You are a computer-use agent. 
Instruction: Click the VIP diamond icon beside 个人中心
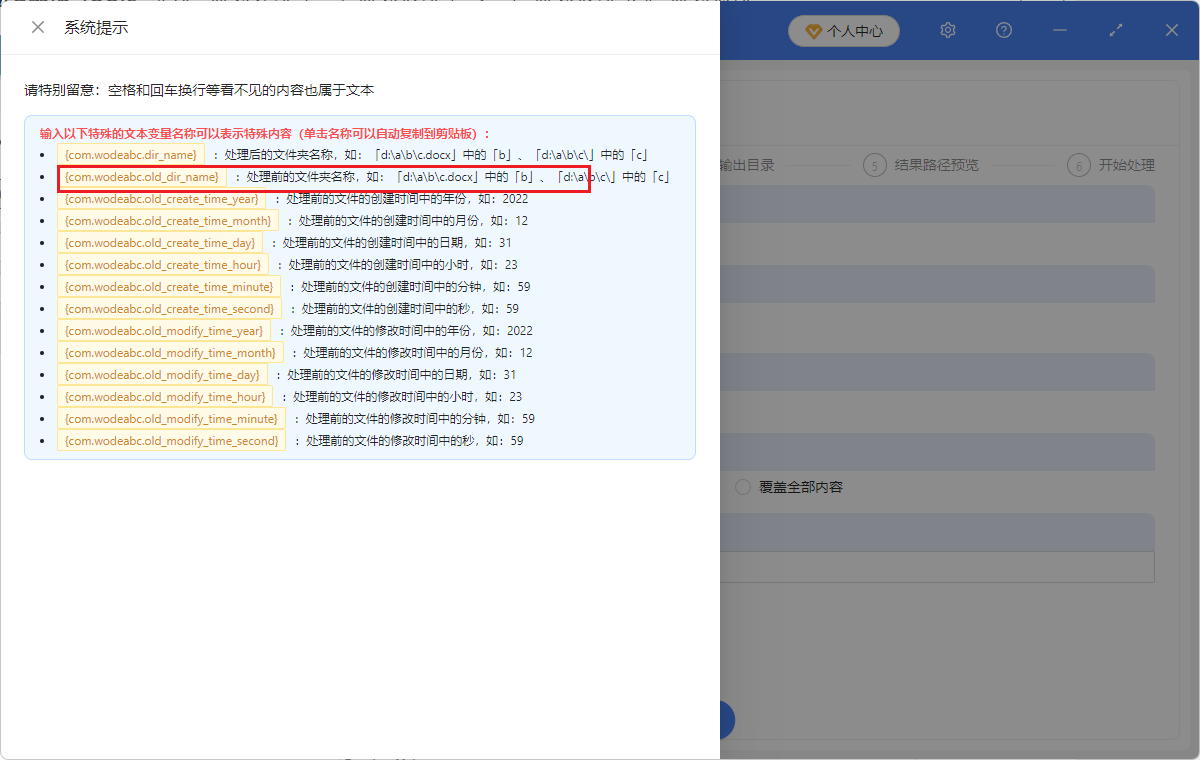(x=812, y=31)
